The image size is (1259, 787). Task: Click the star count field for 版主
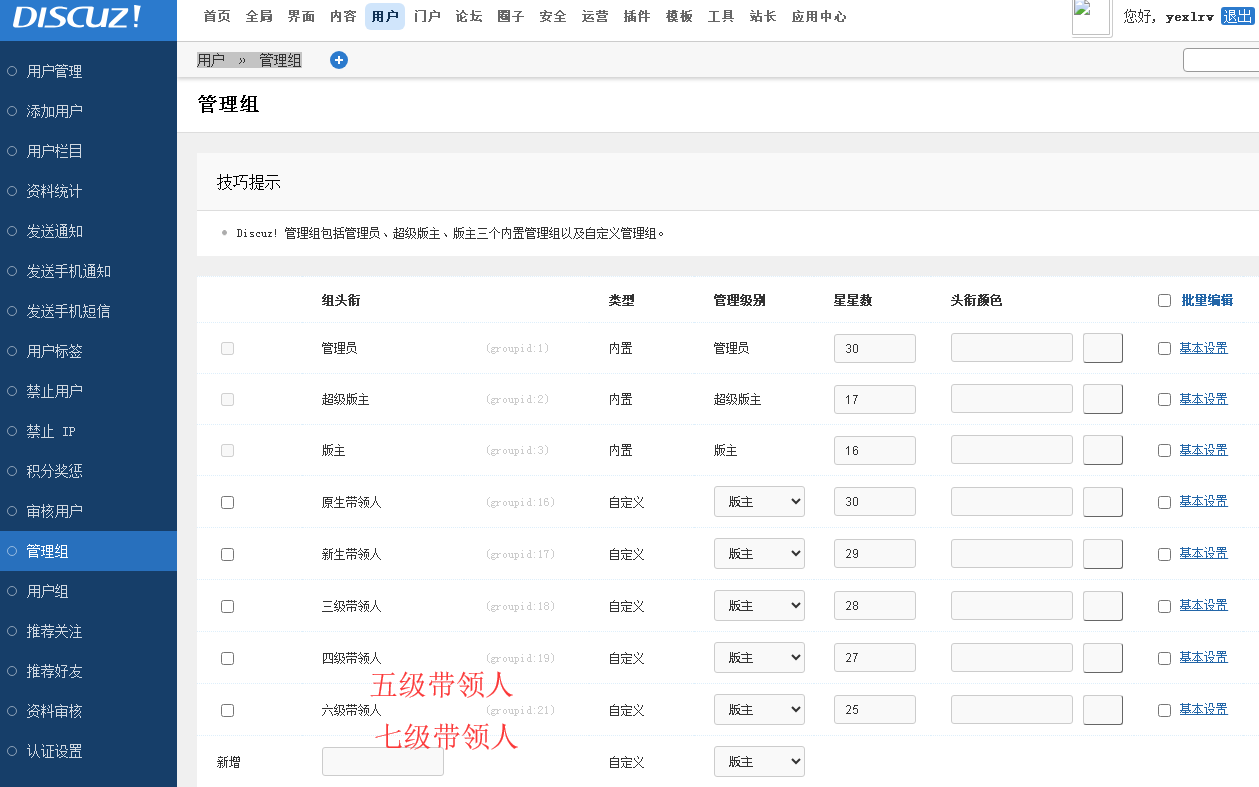pyautogui.click(x=874, y=450)
